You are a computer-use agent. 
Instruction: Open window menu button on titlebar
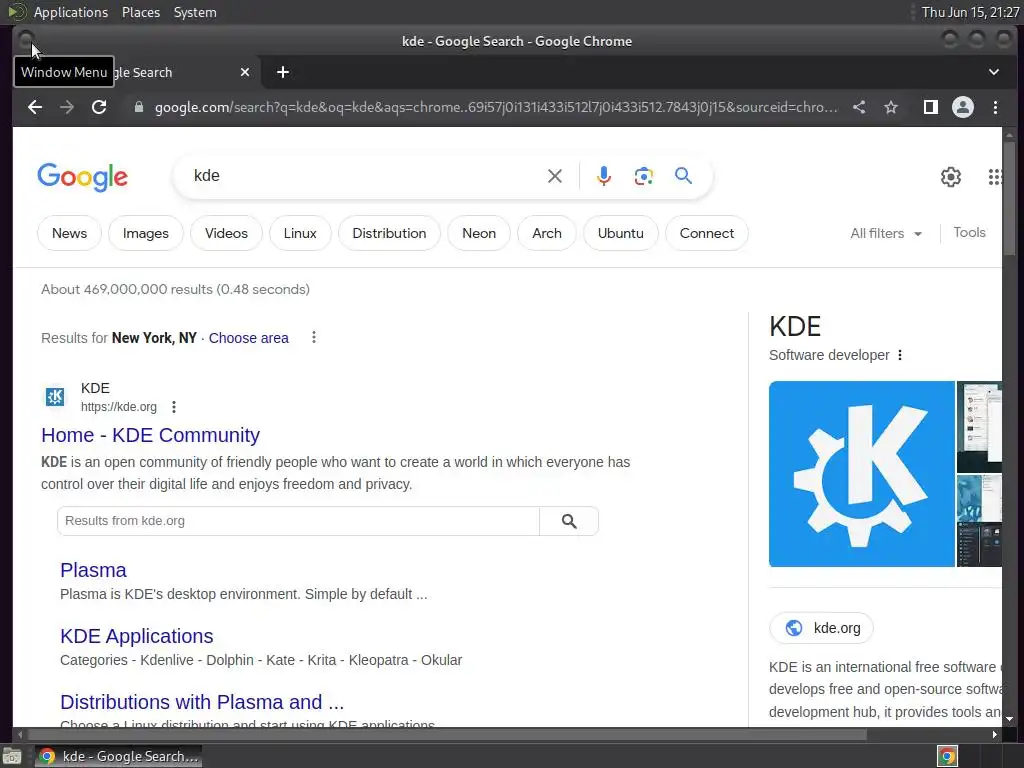click(25, 40)
